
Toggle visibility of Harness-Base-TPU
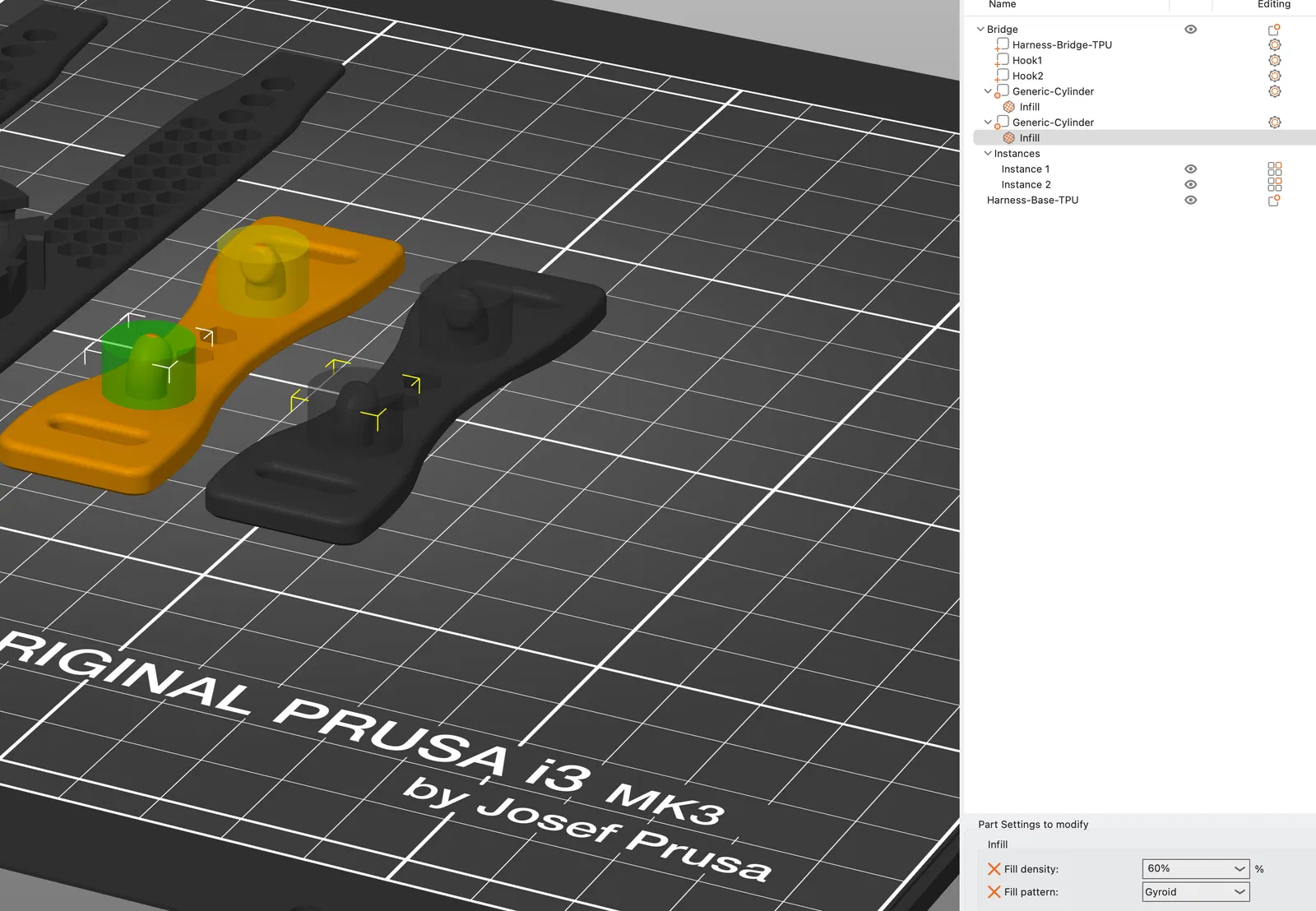(x=1190, y=200)
